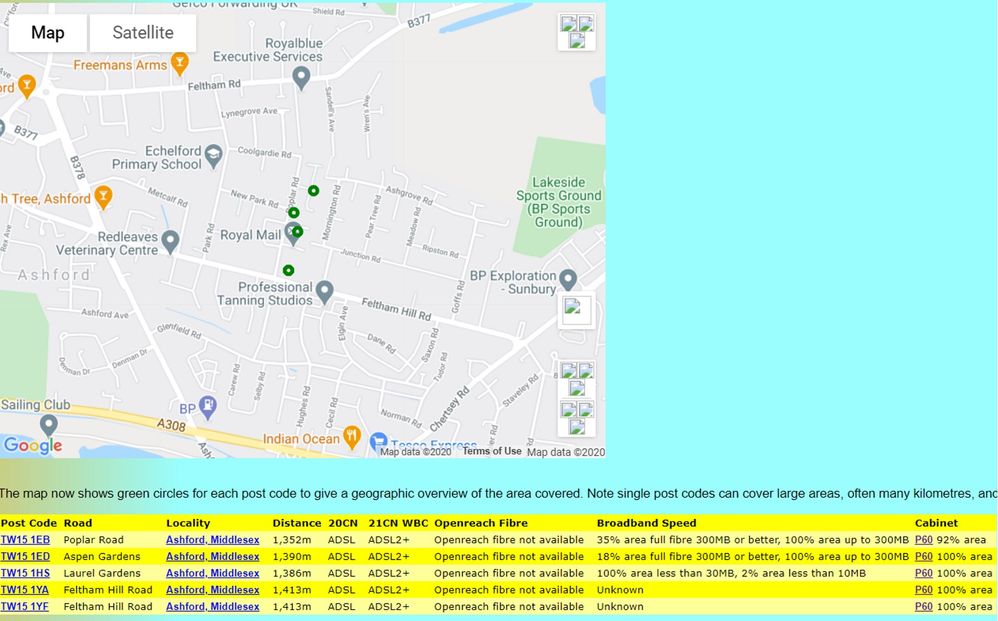Viewport: 998px width, 621px height.
Task: Open the Redleaves Veterinary Centre map pin
Action: click(x=170, y=241)
